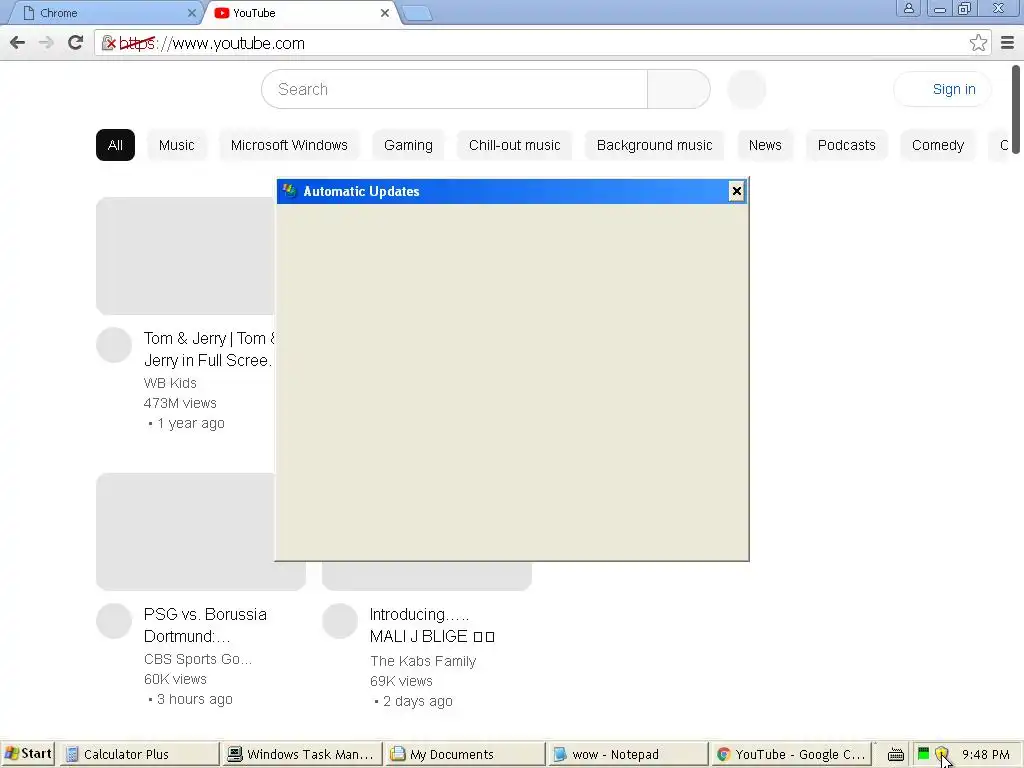Select the Podcasts filter chip

coord(846,145)
